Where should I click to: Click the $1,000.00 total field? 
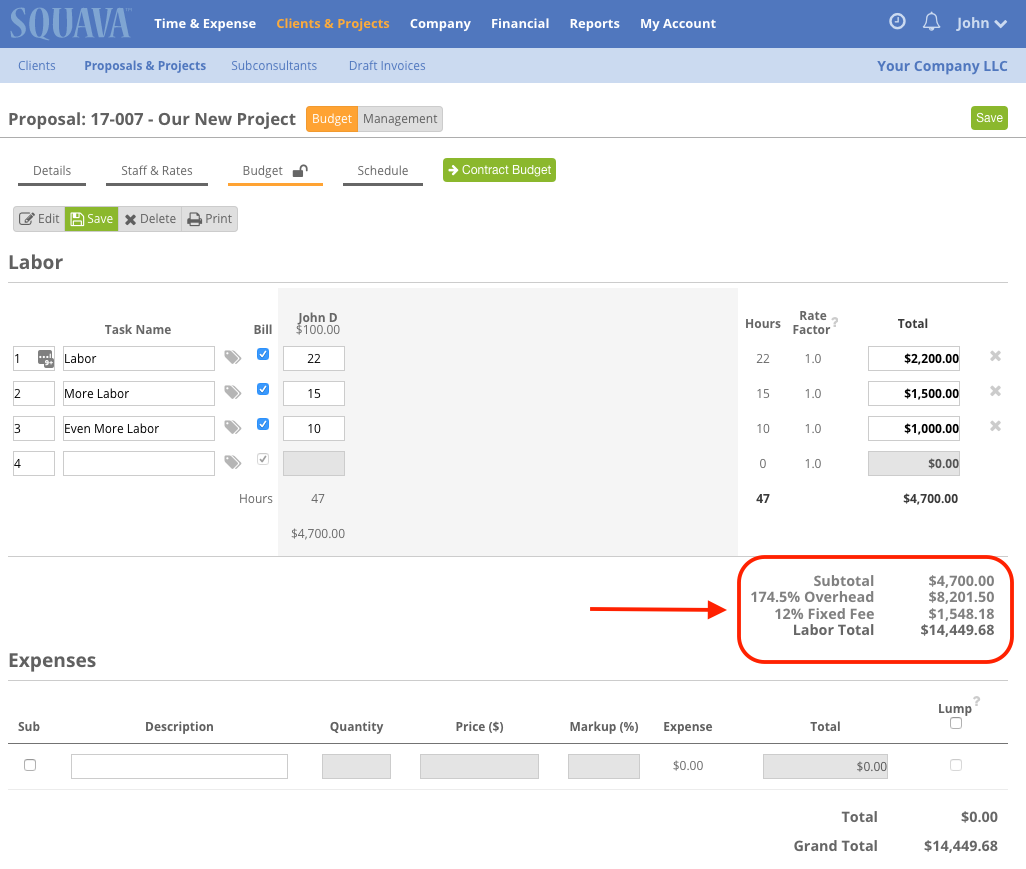913,429
